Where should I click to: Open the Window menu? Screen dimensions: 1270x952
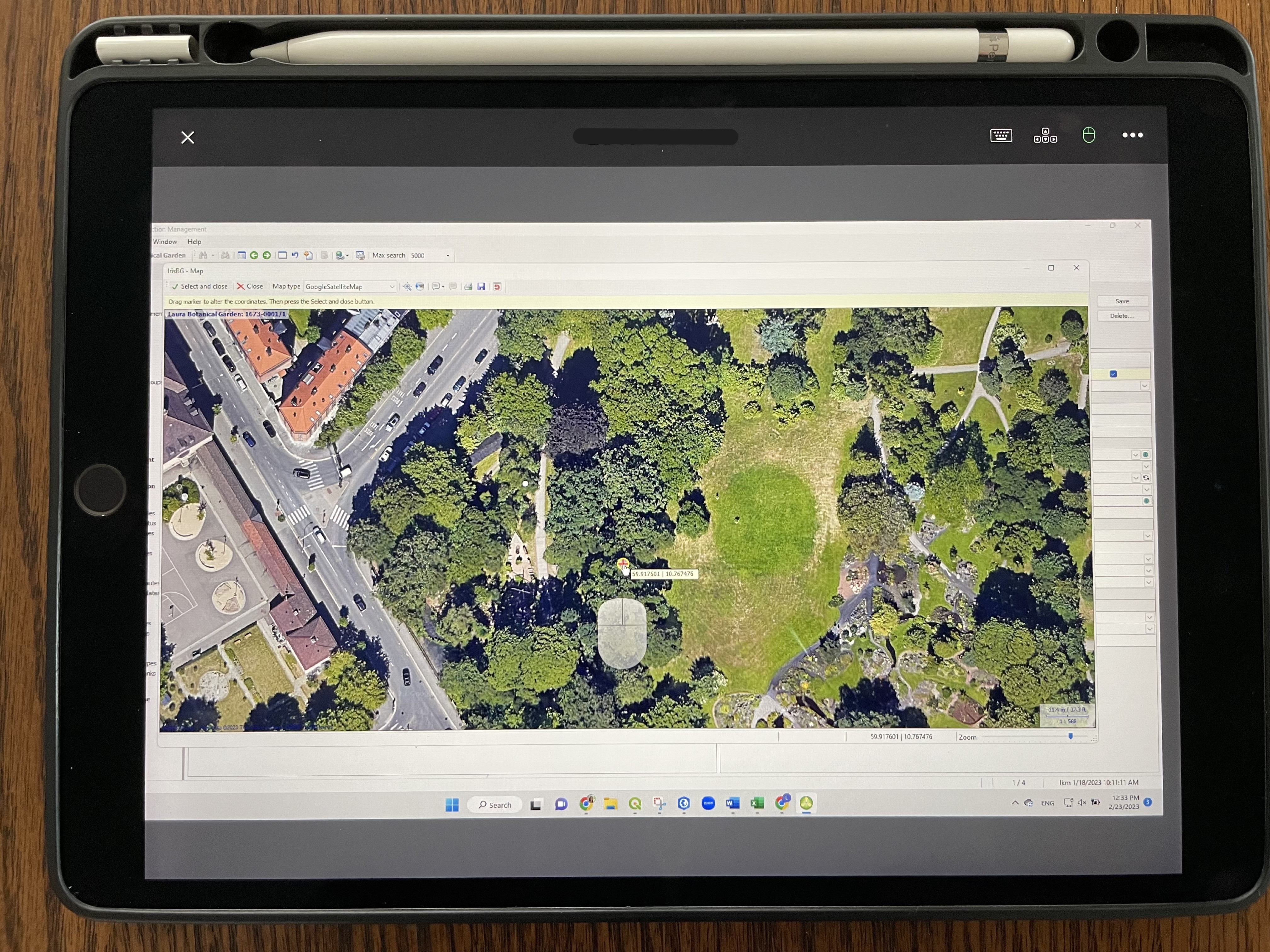[165, 241]
